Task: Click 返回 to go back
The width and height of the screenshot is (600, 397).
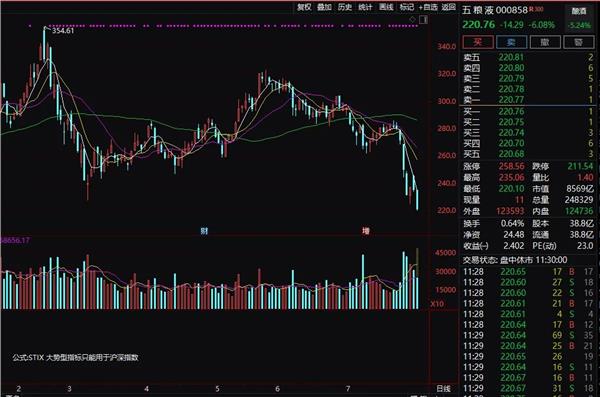Action: (449, 7)
